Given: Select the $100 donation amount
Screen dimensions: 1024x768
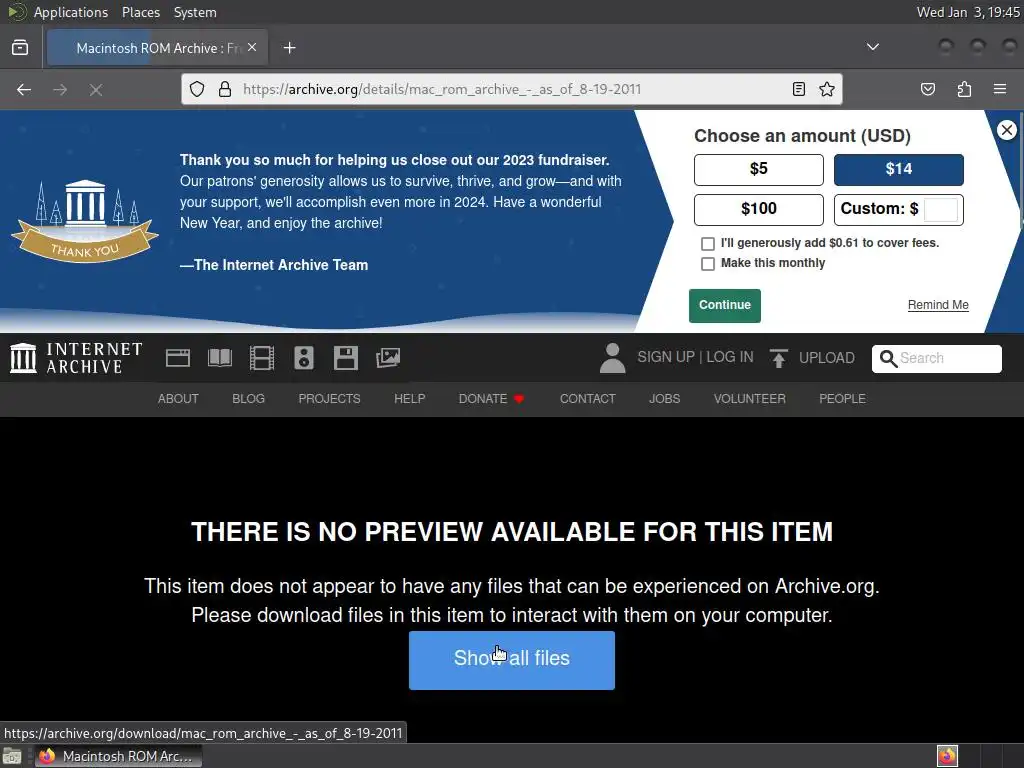Looking at the screenshot, I should point(759,210).
